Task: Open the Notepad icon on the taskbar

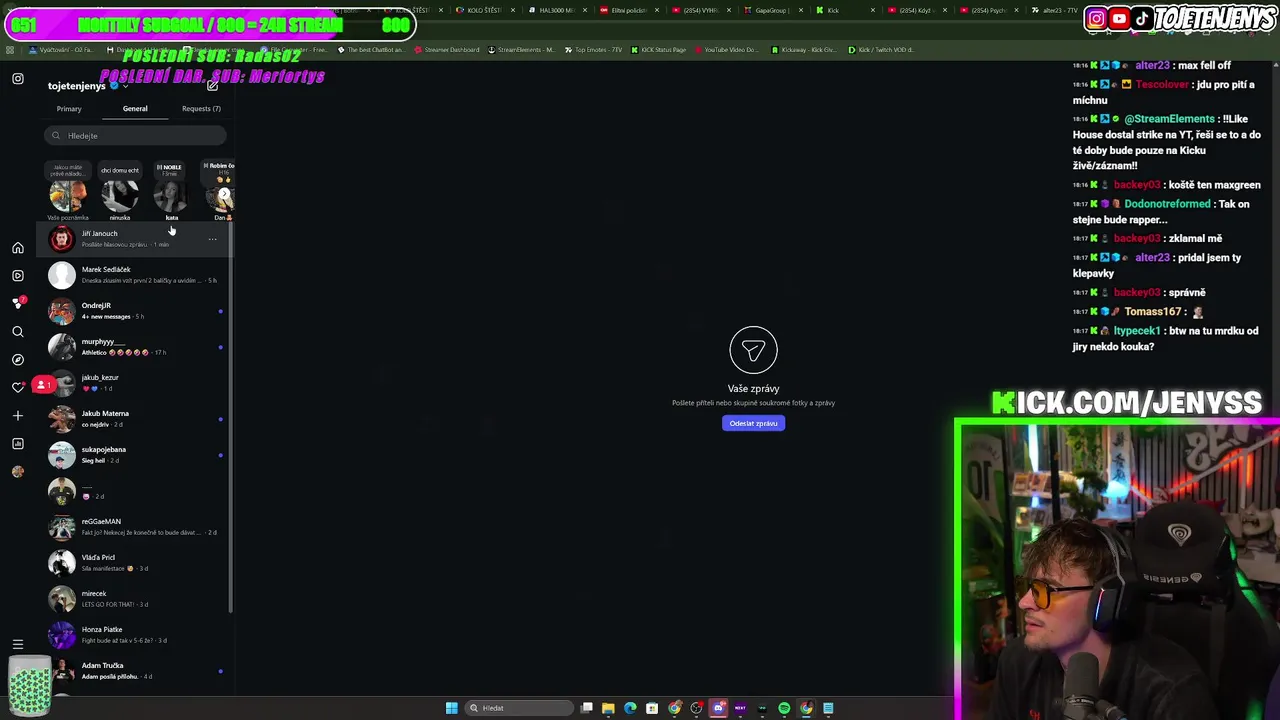Action: tap(828, 708)
